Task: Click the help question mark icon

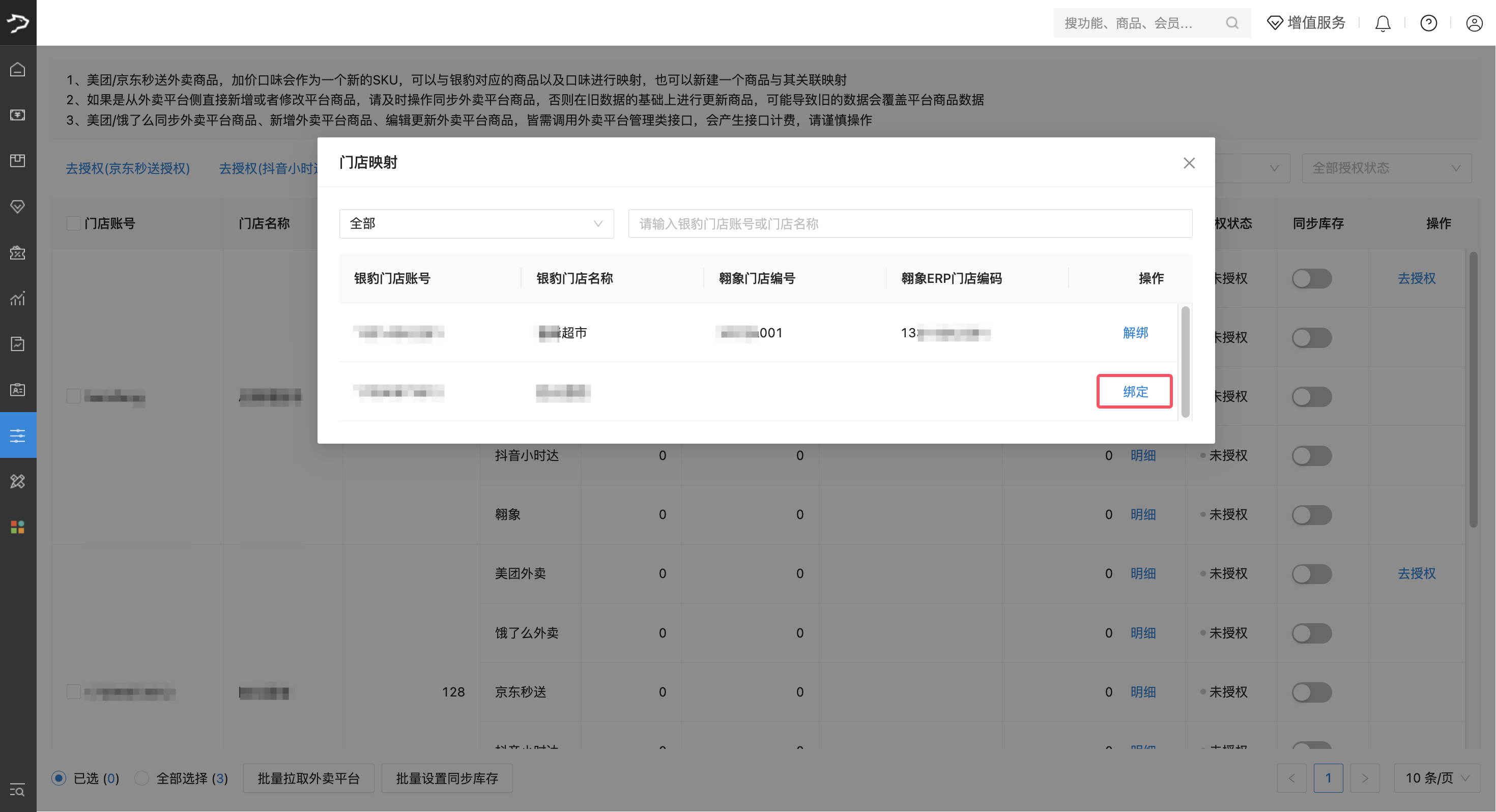Action: [1429, 23]
